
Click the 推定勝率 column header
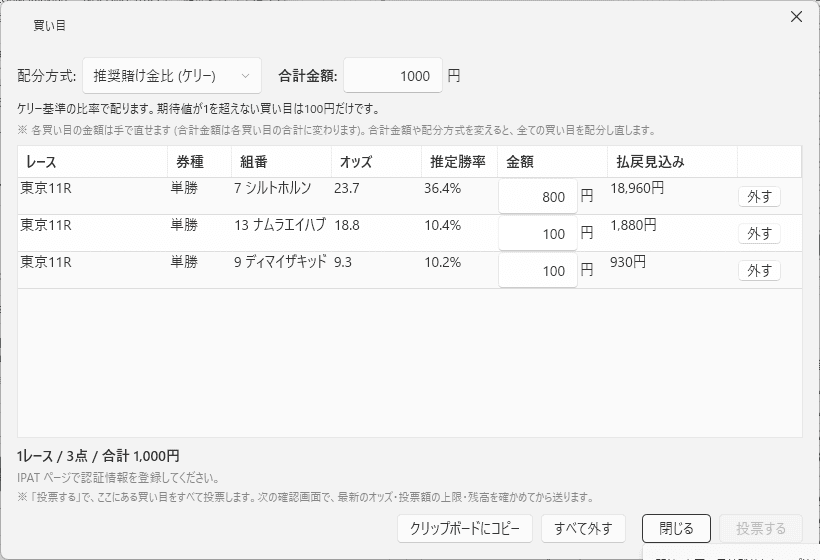click(460, 162)
